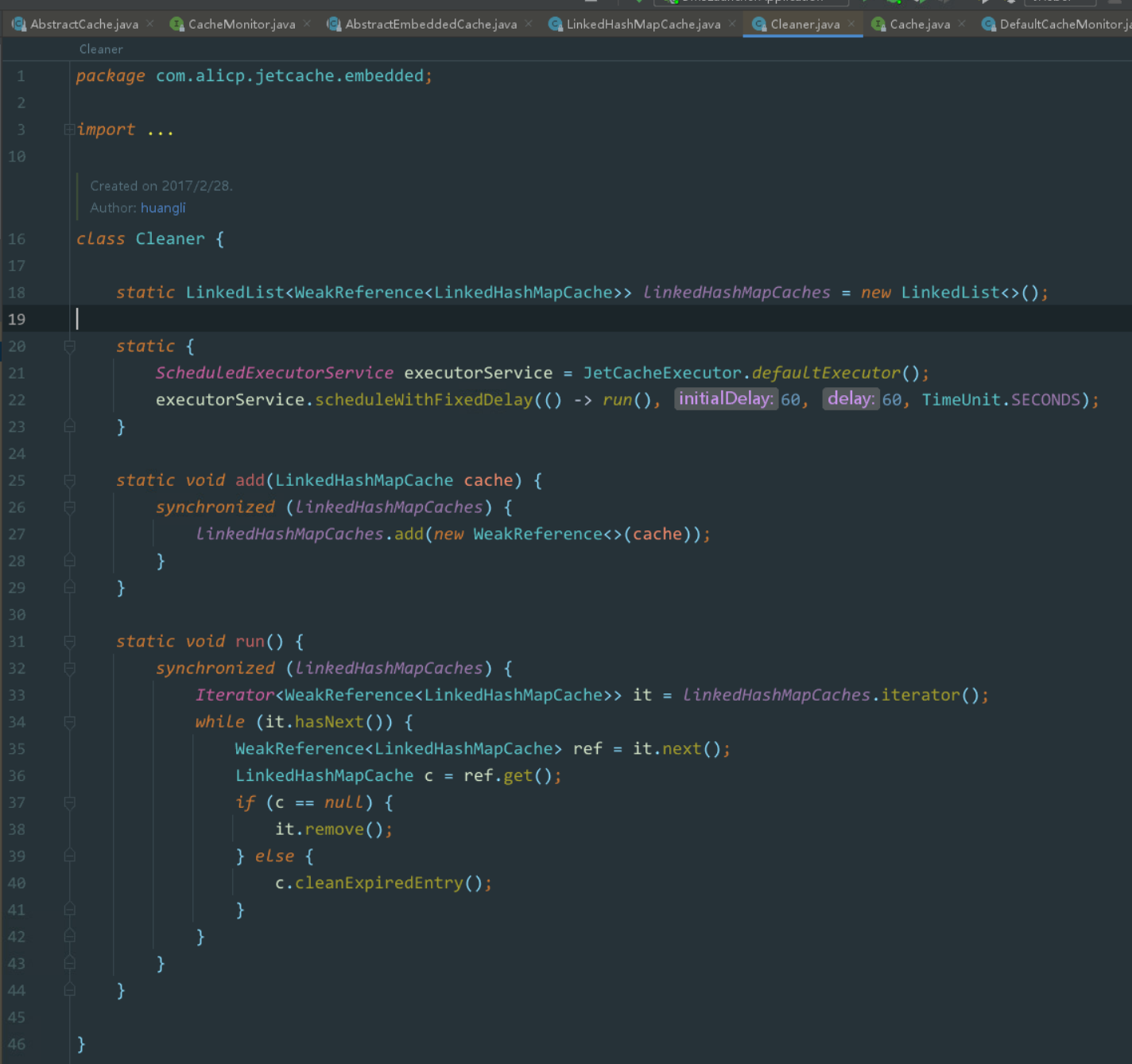Click package name com.alicp.jetcache.embedded
The height and width of the screenshot is (1064, 1132).
point(289,76)
